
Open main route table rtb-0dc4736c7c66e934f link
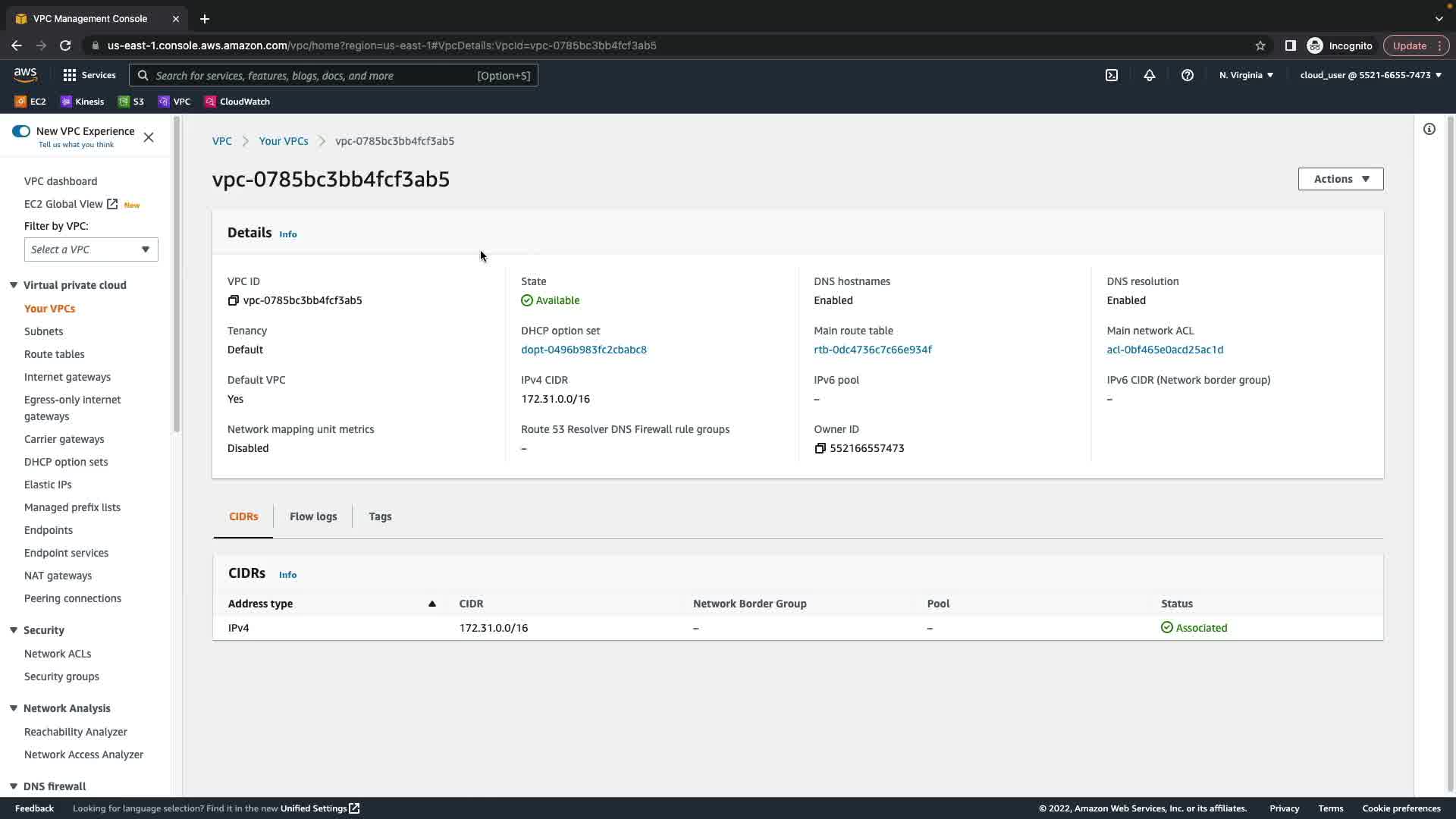tap(872, 350)
